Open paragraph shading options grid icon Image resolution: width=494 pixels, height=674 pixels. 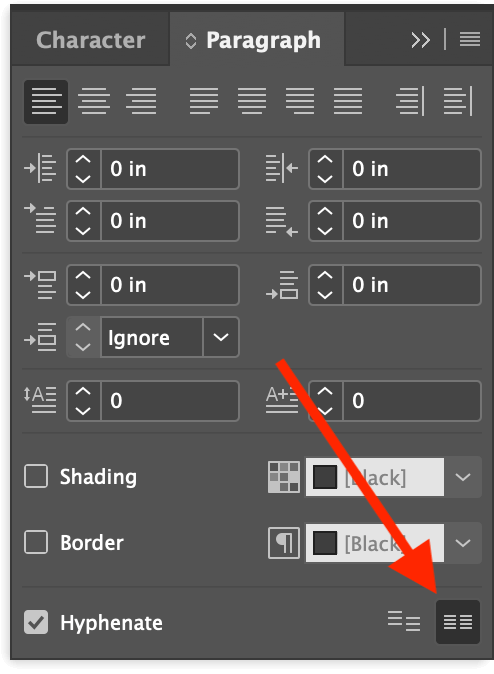(x=284, y=477)
